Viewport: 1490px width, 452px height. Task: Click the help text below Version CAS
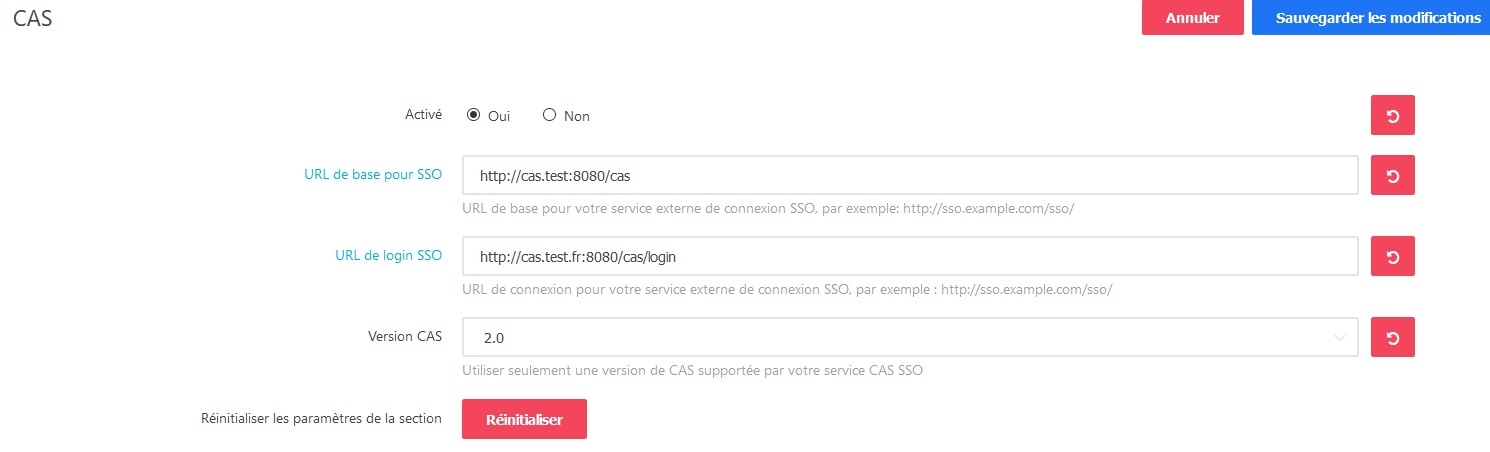click(692, 370)
